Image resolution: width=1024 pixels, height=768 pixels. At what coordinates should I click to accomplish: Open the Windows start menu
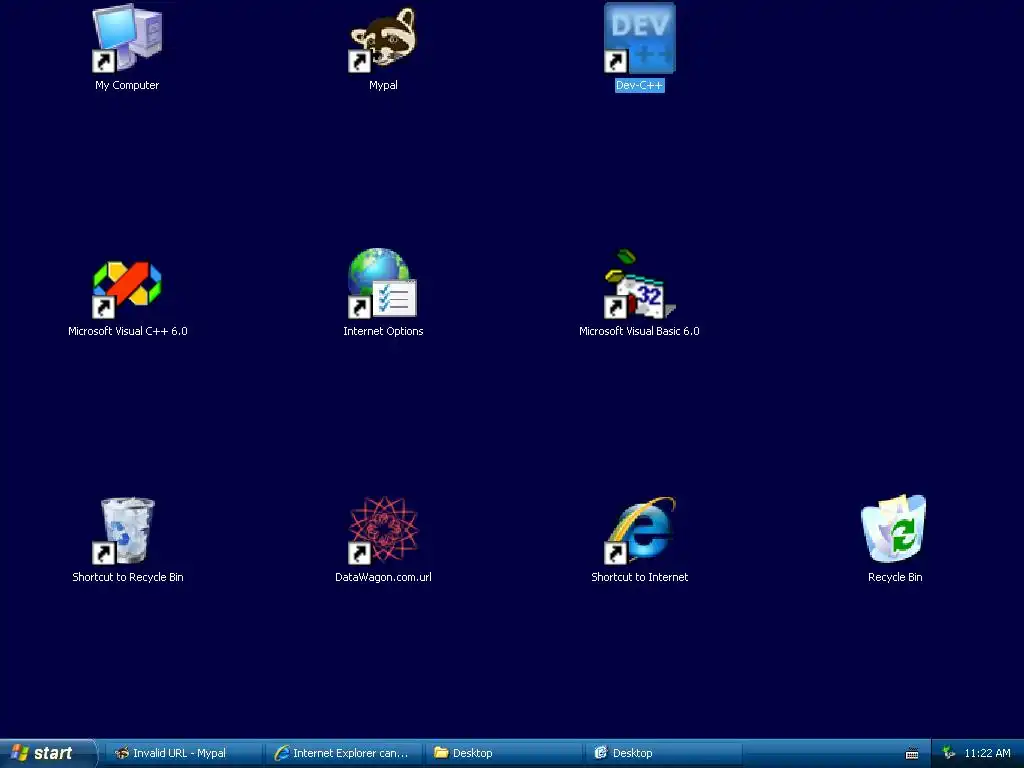(x=47, y=753)
